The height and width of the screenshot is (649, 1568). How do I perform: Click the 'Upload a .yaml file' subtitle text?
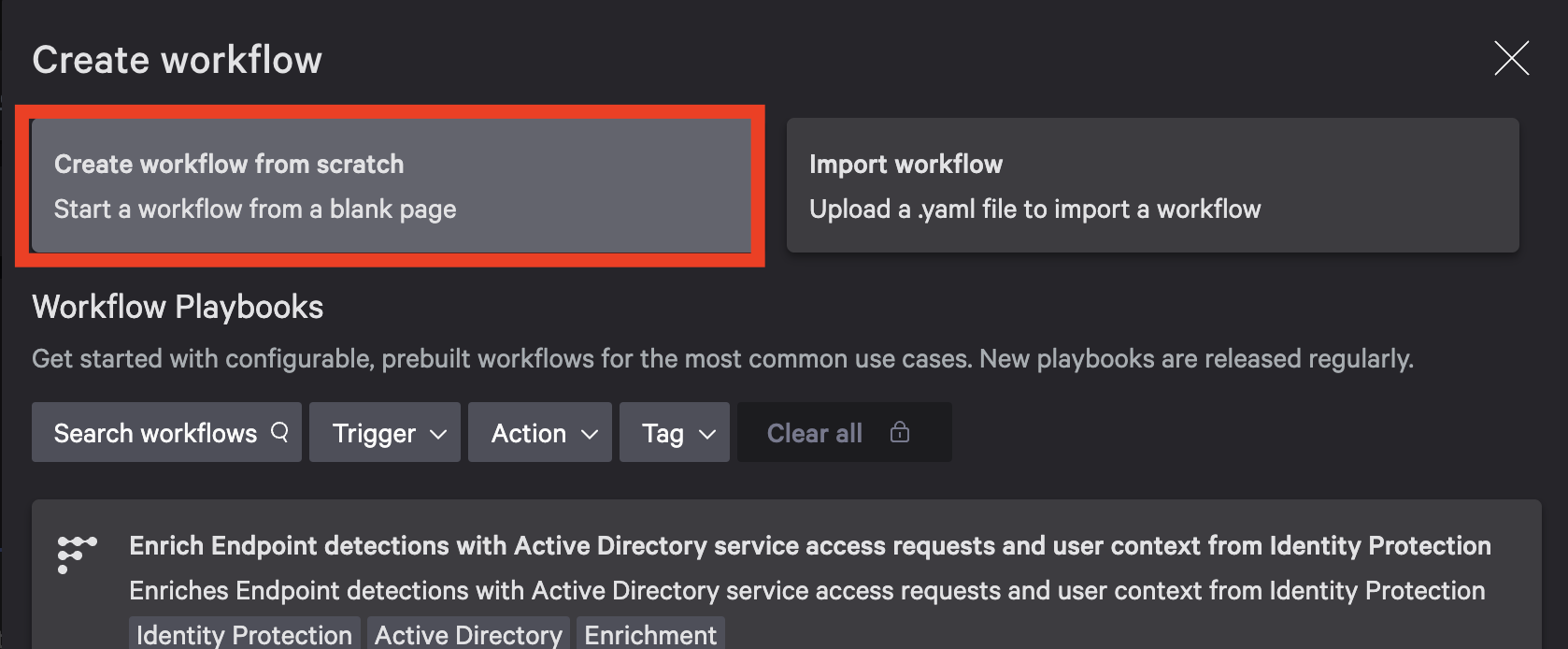click(x=1034, y=209)
